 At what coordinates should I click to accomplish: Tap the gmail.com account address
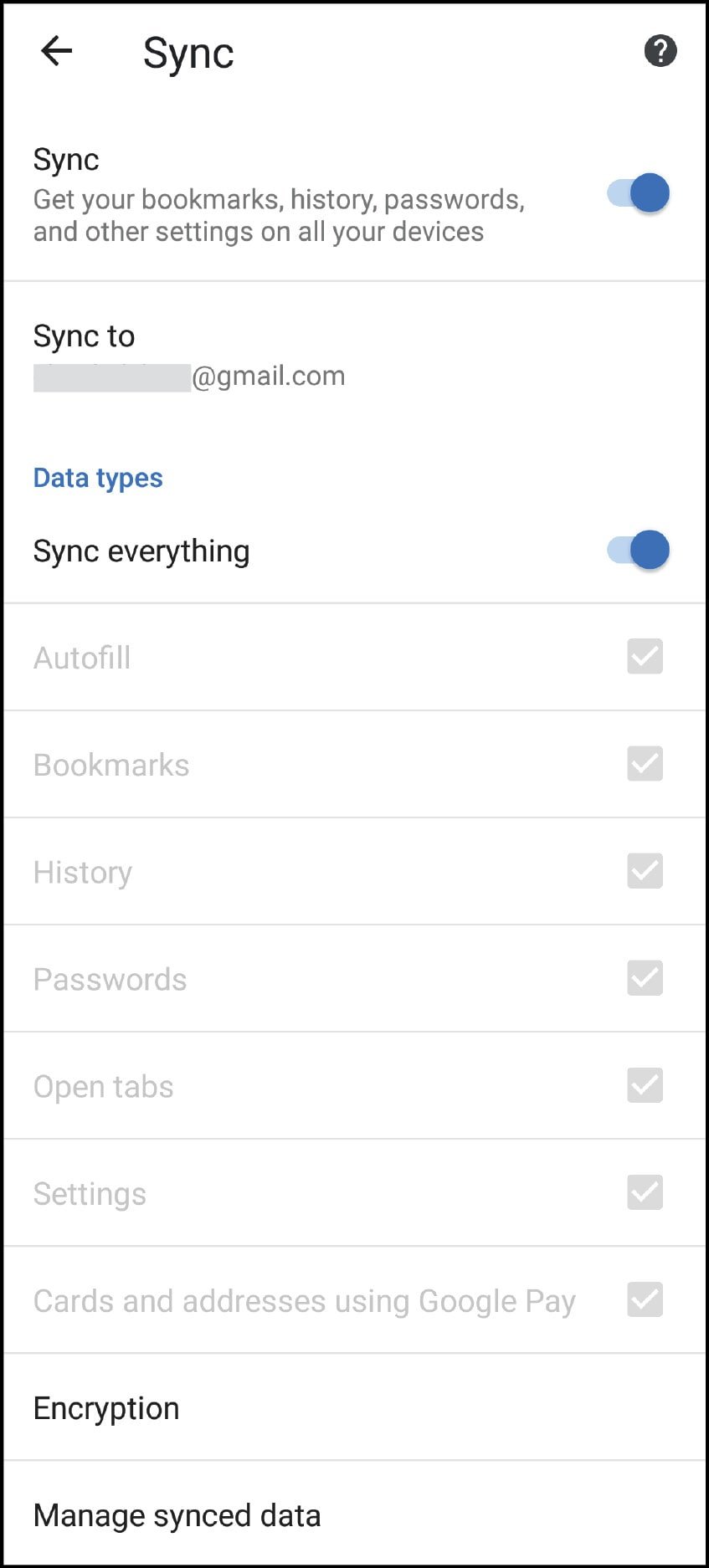coord(268,377)
